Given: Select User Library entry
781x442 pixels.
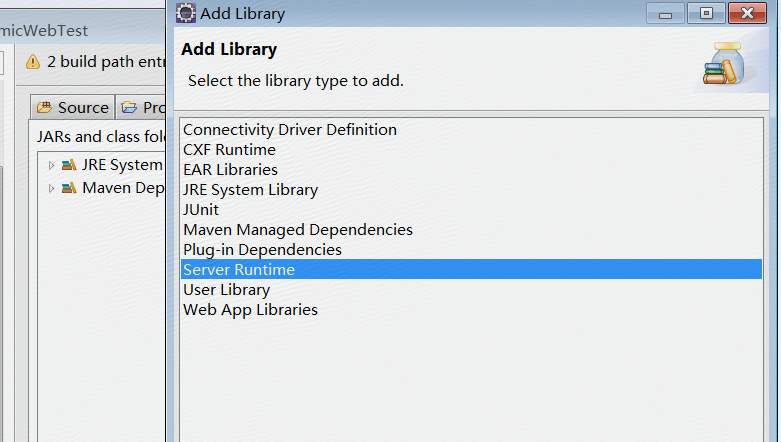Looking at the screenshot, I should pyautogui.click(x=471, y=290).
